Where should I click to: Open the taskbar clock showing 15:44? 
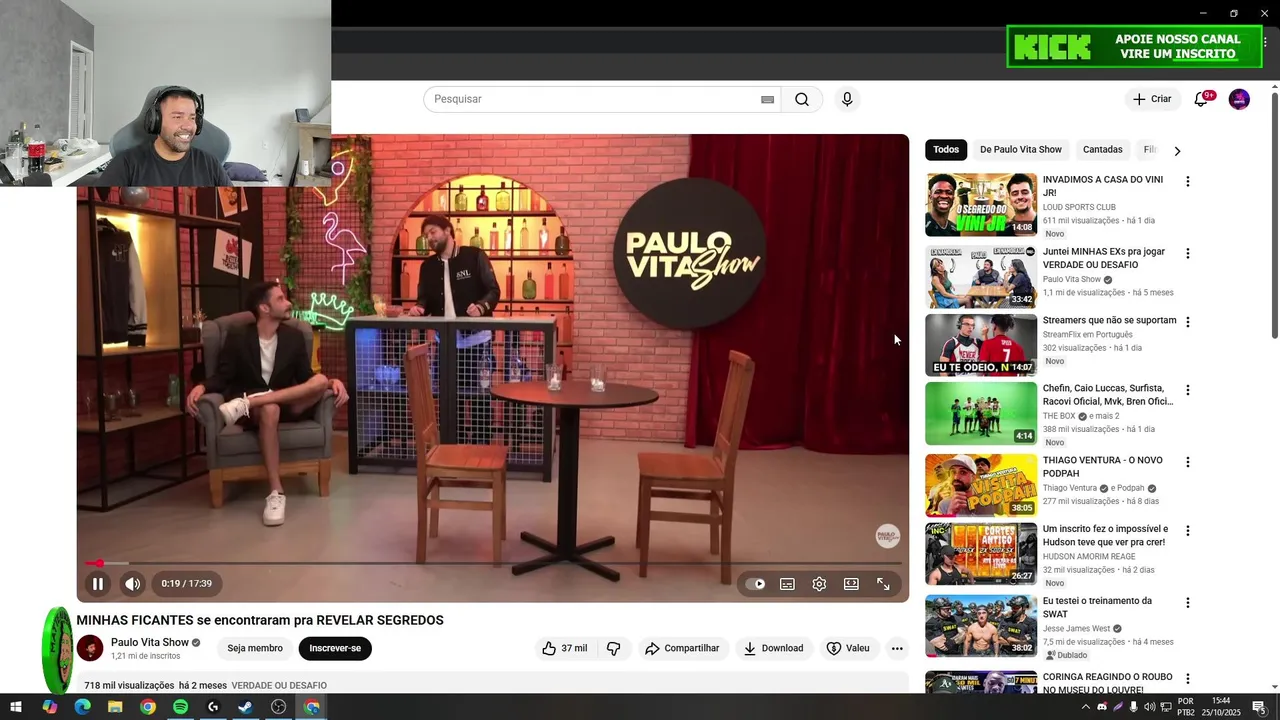(1221, 707)
